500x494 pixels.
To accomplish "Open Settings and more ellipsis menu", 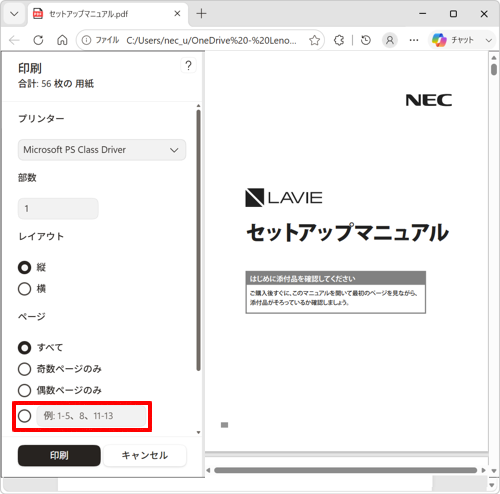I will click(x=414, y=40).
